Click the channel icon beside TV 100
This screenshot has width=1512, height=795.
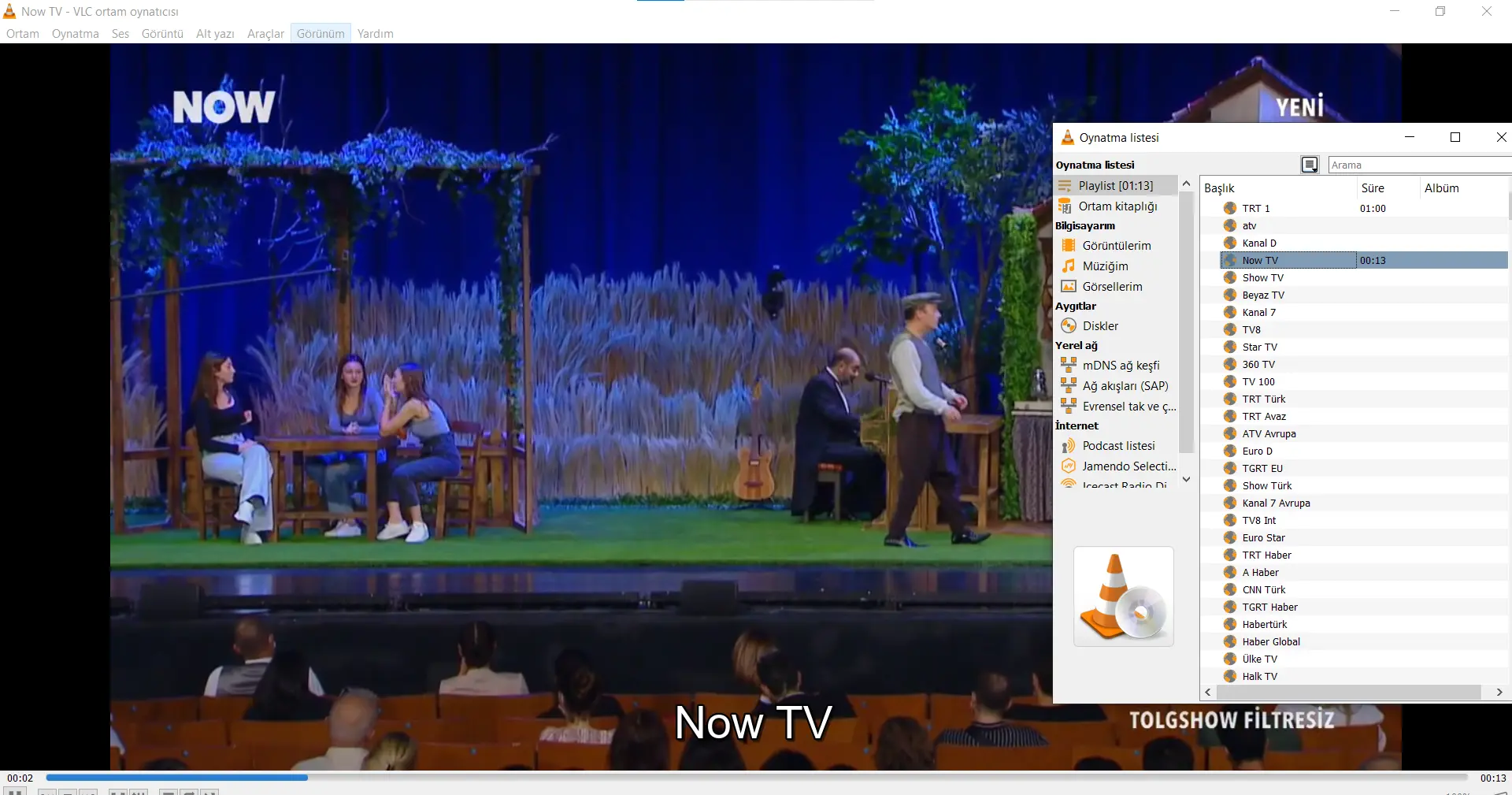tap(1230, 381)
